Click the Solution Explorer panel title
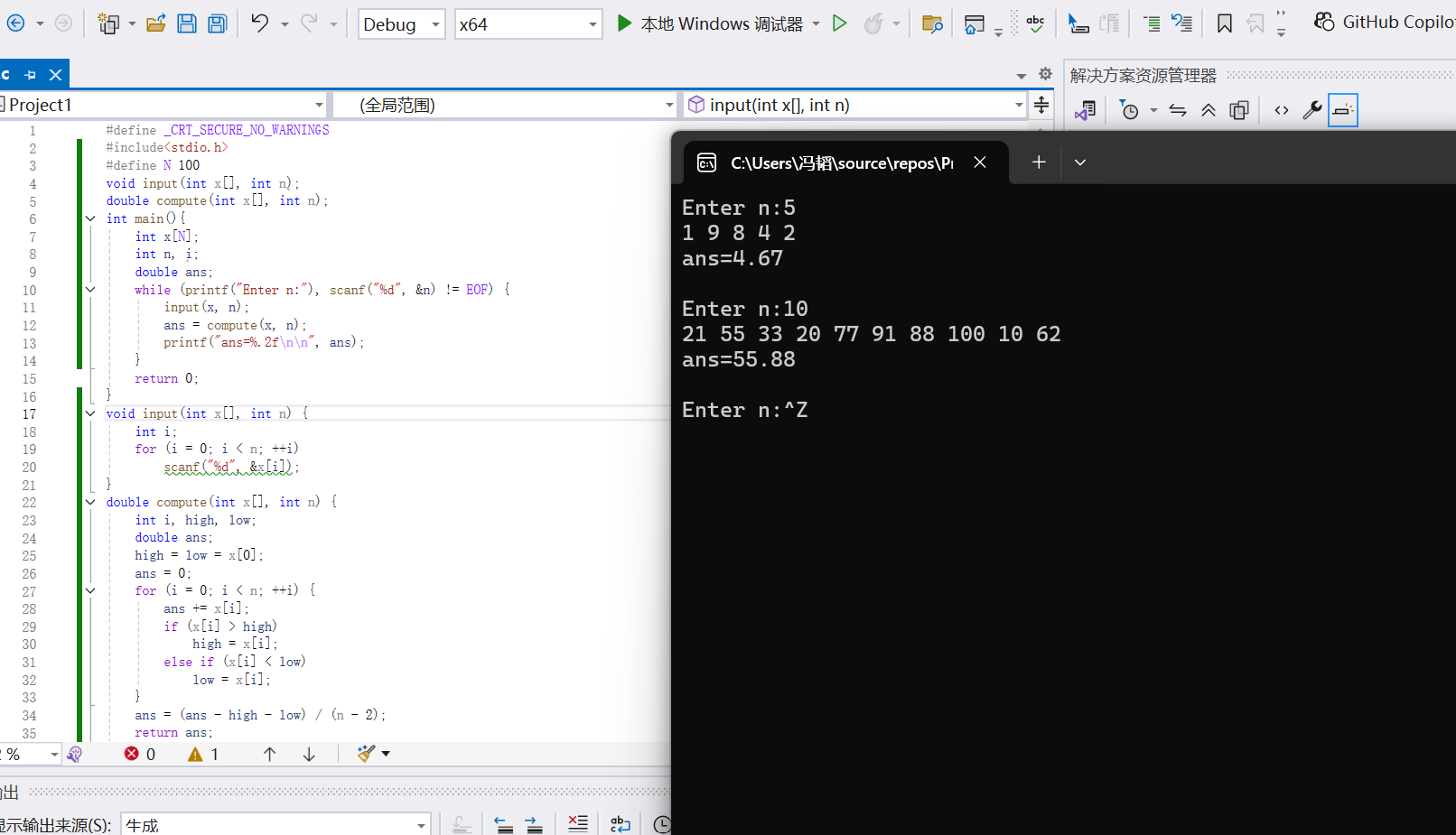 pos(1143,76)
